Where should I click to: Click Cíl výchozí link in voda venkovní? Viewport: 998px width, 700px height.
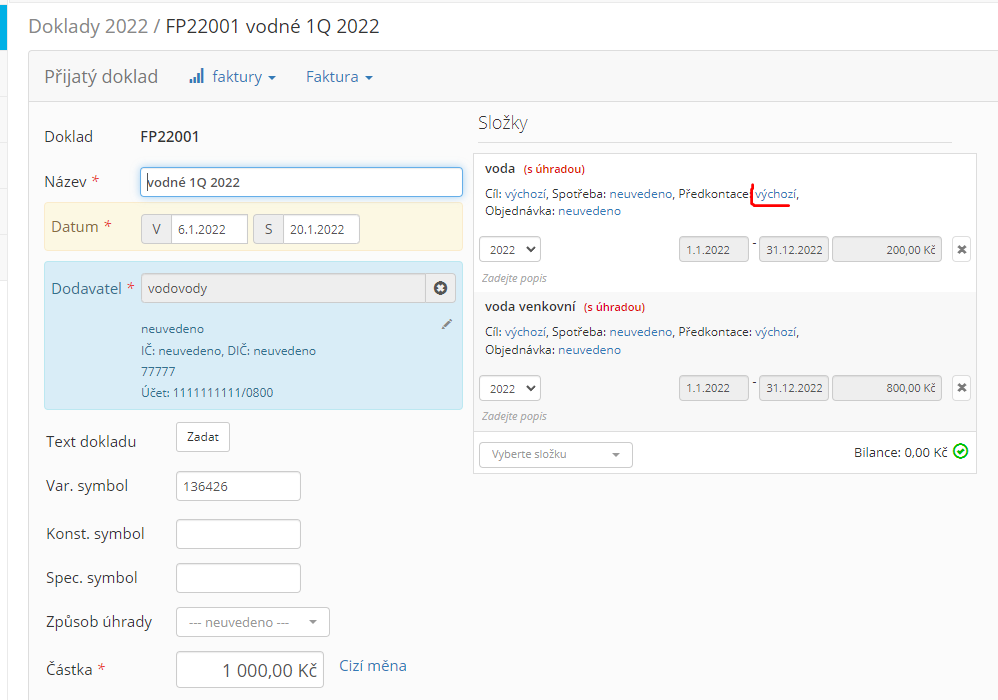point(525,332)
